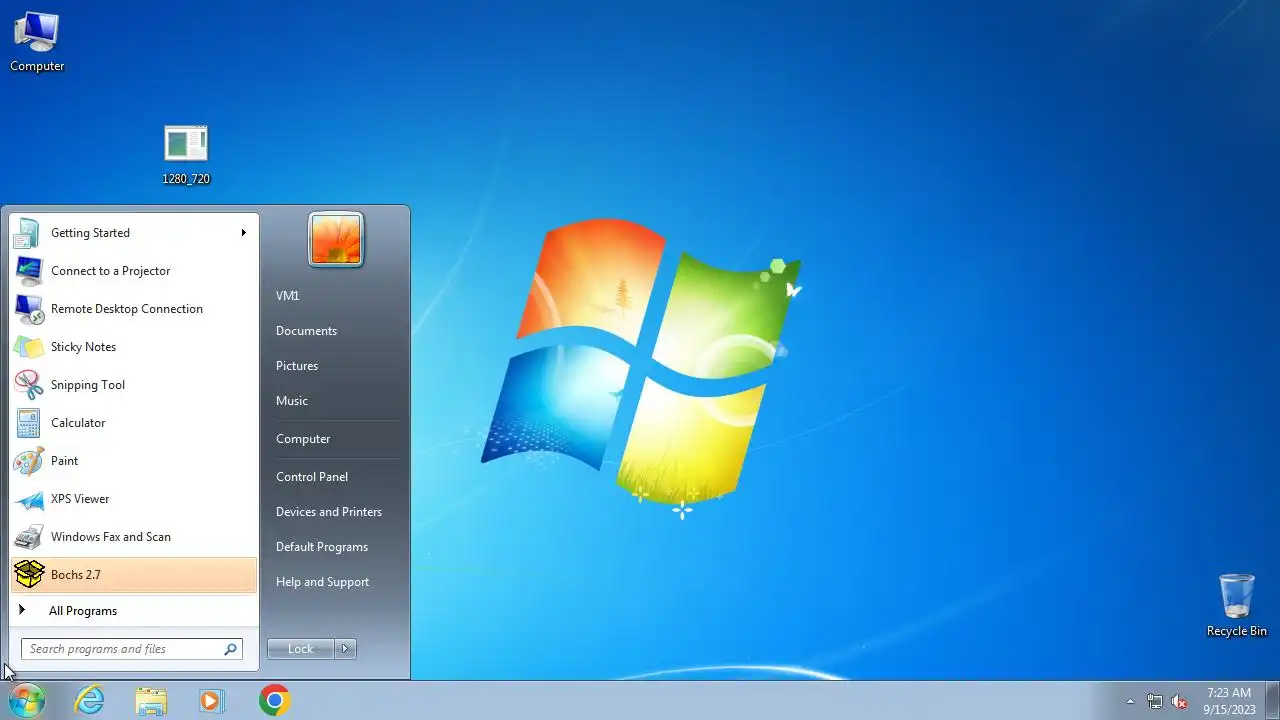Click the Paint palette icon
Image resolution: width=1280 pixels, height=720 pixels.
tap(28, 461)
